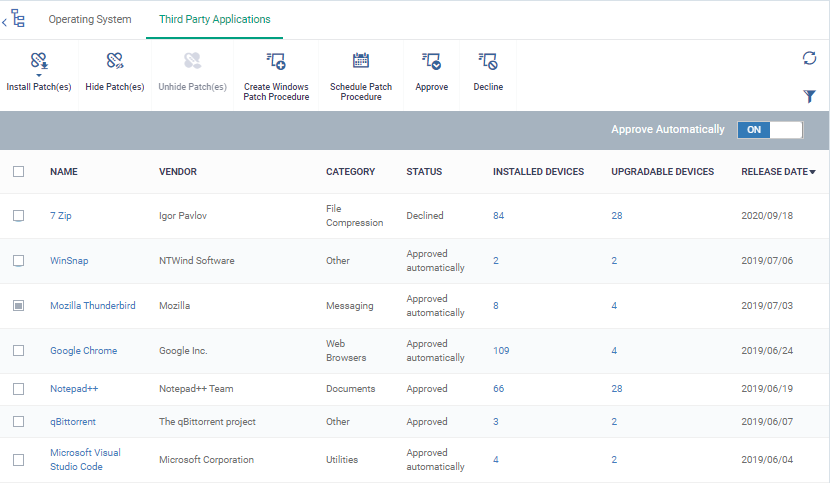The image size is (830, 483).
Task: Turn off Approve Automatically switch
Action: tap(770, 130)
